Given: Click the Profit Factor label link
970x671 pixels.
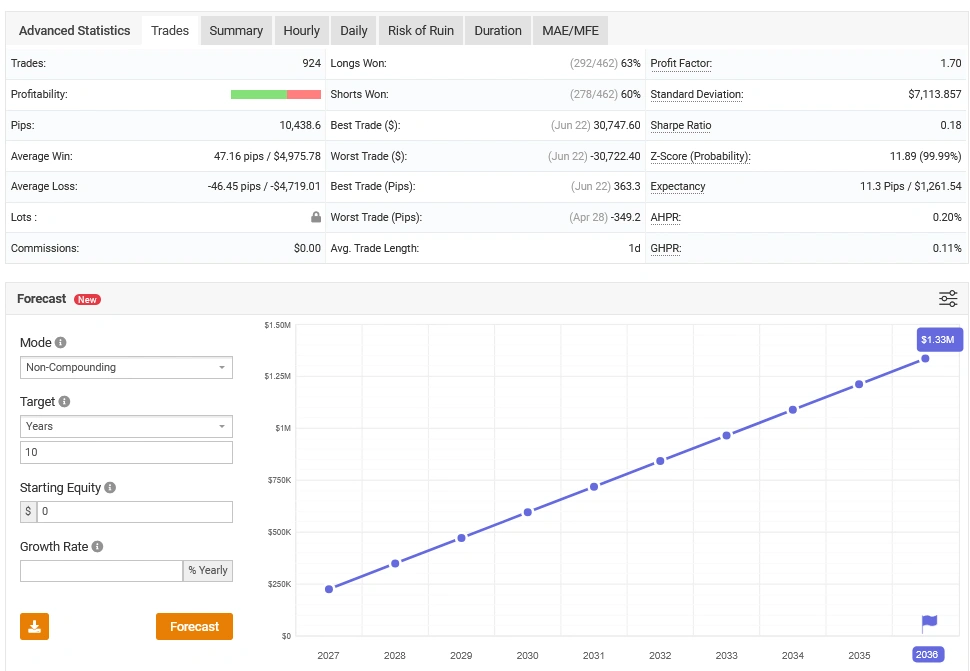Looking at the screenshot, I should 680,63.
